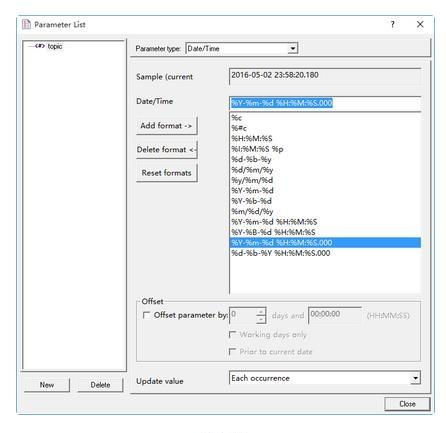This screenshot has height=433, width=446.
Task: Select the topic parameter in the list
Action: pyautogui.click(x=55, y=46)
